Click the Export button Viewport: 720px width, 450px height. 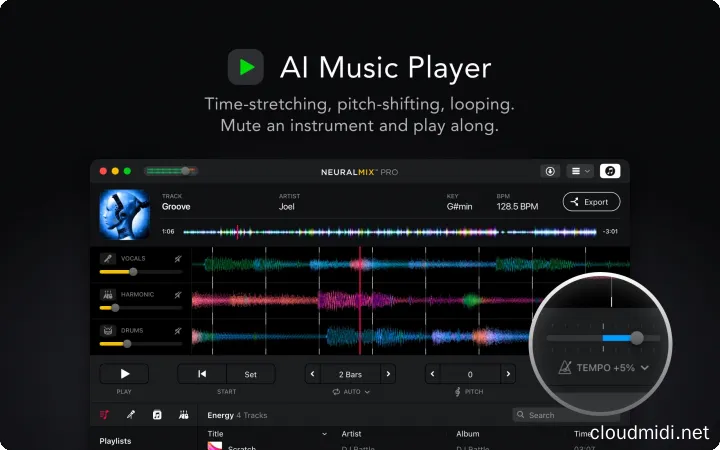click(591, 202)
